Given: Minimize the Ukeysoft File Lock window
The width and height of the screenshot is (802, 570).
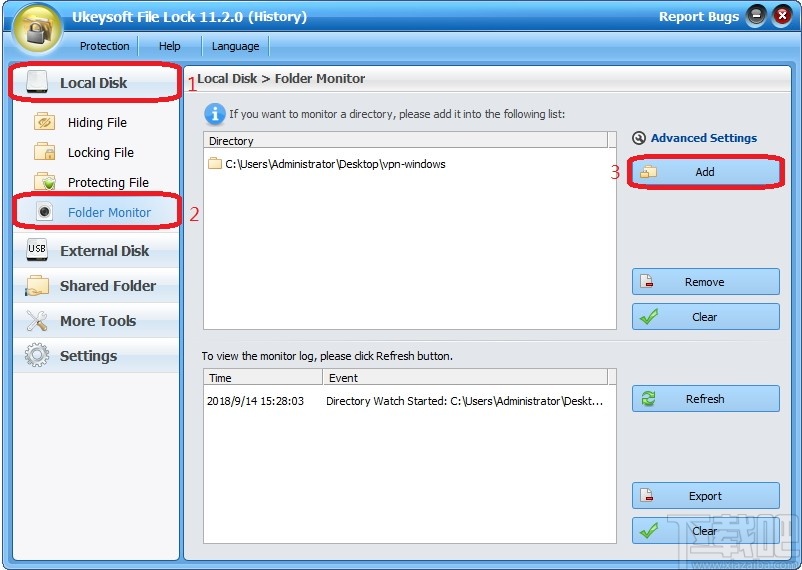Looking at the screenshot, I should 756,16.
